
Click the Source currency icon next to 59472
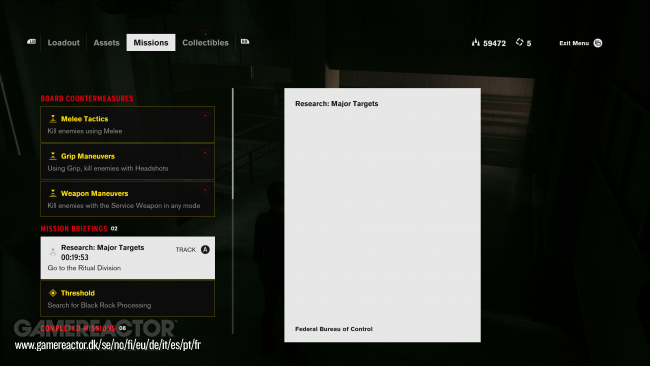coord(476,42)
